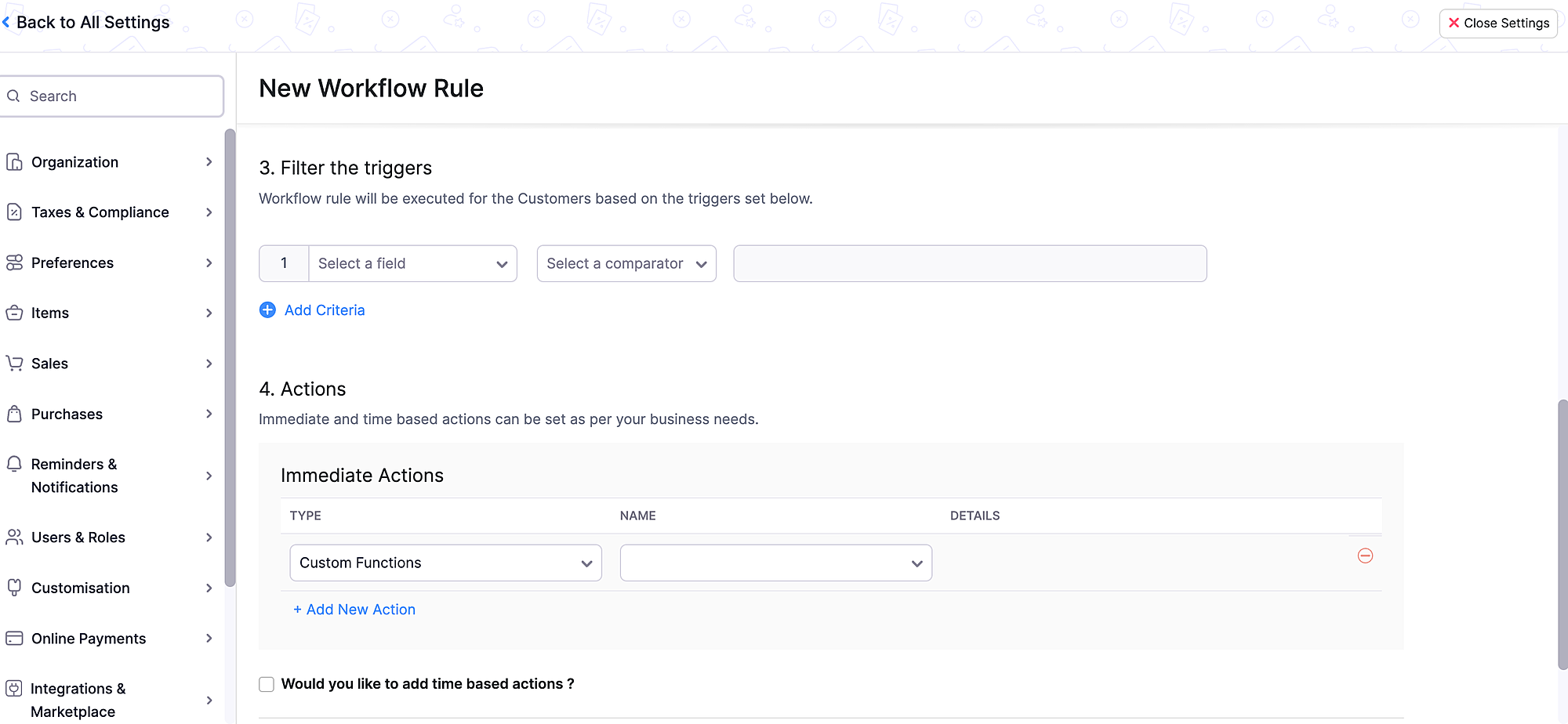
Task: Select the Online Payments card icon
Action: (x=15, y=638)
